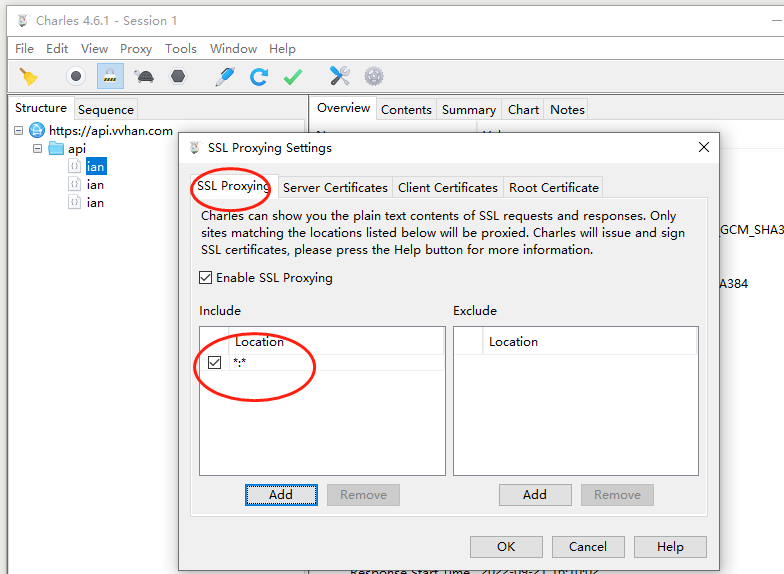Viewport: 784px width, 574px height.
Task: Click the Charles app icon in title bar
Action: pyautogui.click(x=23, y=20)
